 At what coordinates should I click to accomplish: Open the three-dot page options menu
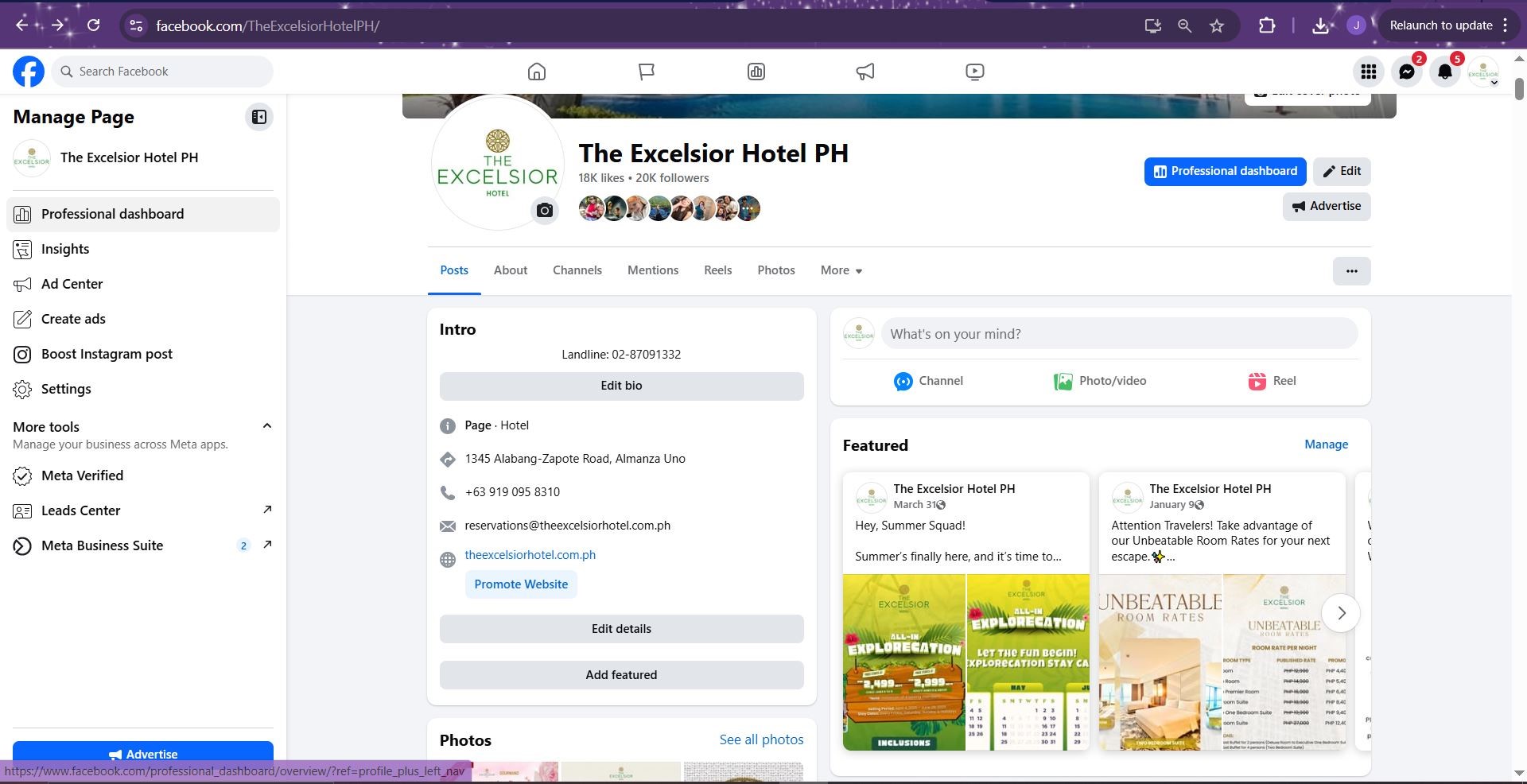[1351, 271]
